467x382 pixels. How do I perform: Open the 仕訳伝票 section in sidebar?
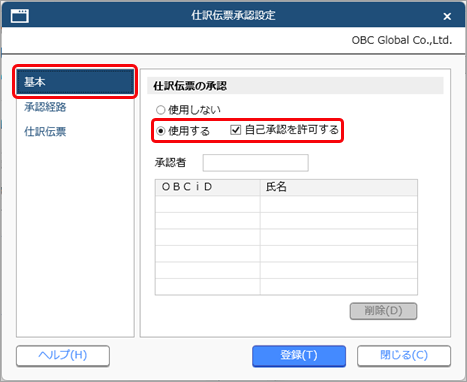tap(45, 132)
